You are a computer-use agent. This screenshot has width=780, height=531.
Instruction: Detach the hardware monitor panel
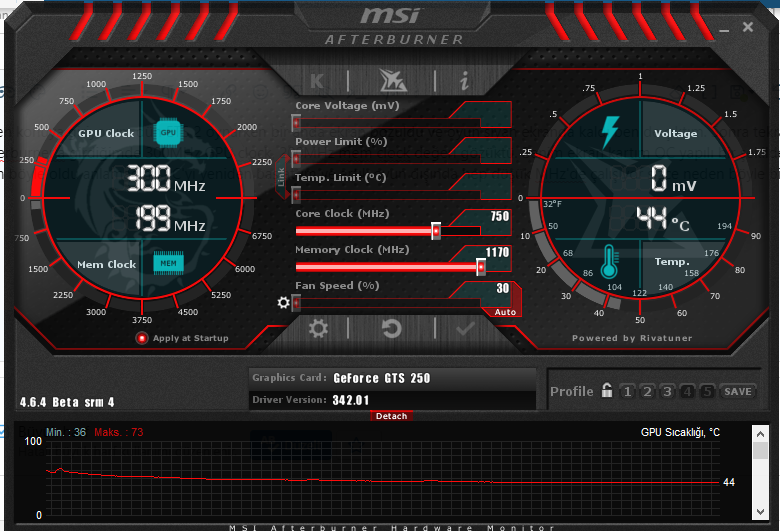point(391,416)
